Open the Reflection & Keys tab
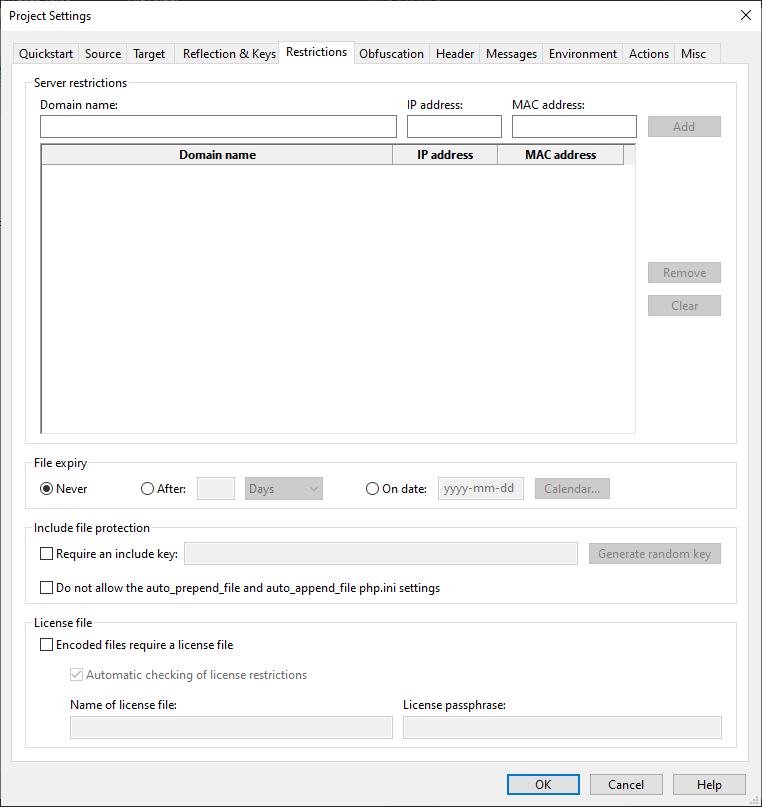 point(229,54)
